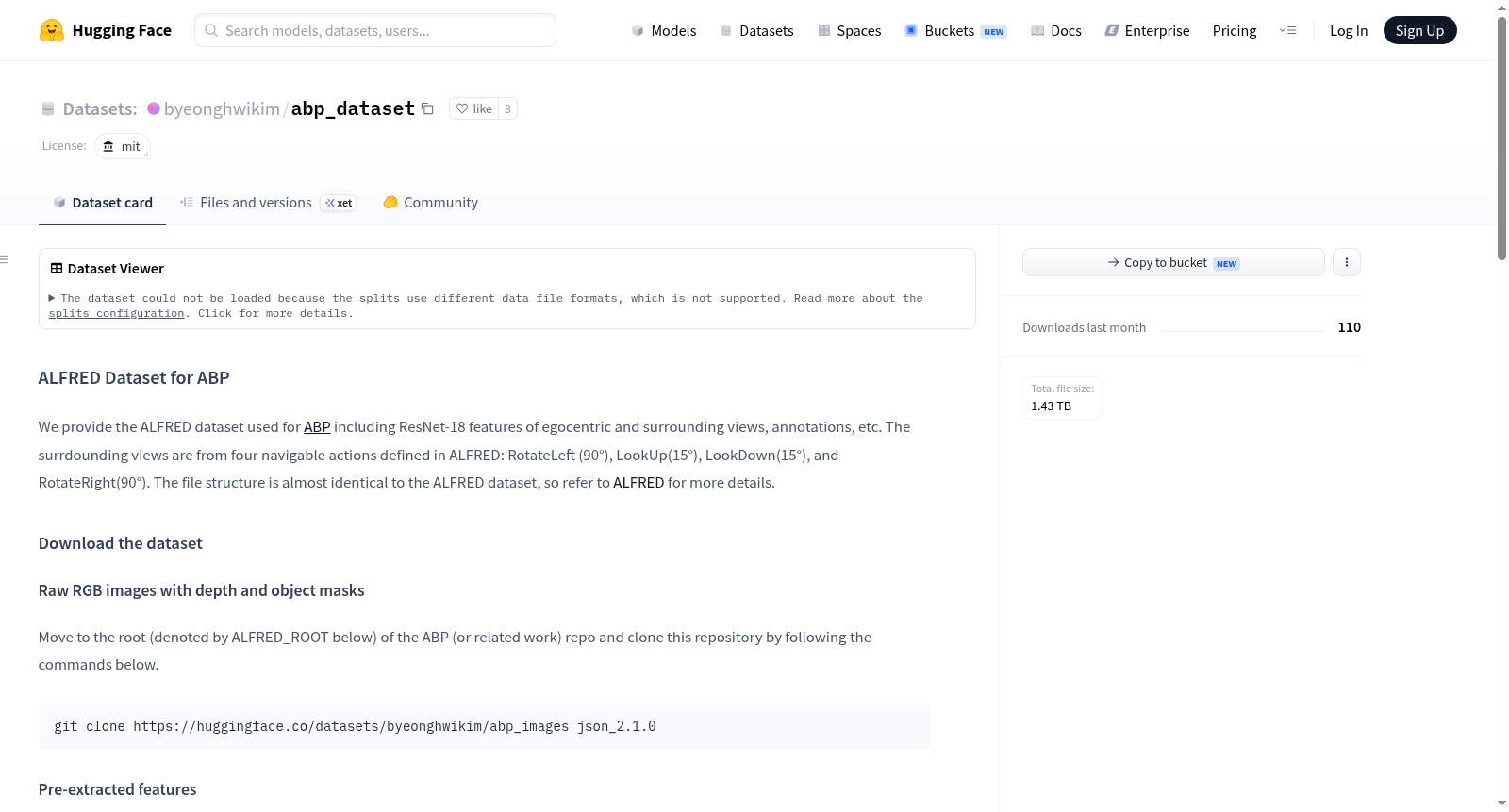Open the Enterprise nav link
Image resolution: width=1509 pixels, height=812 pixels.
(1148, 30)
